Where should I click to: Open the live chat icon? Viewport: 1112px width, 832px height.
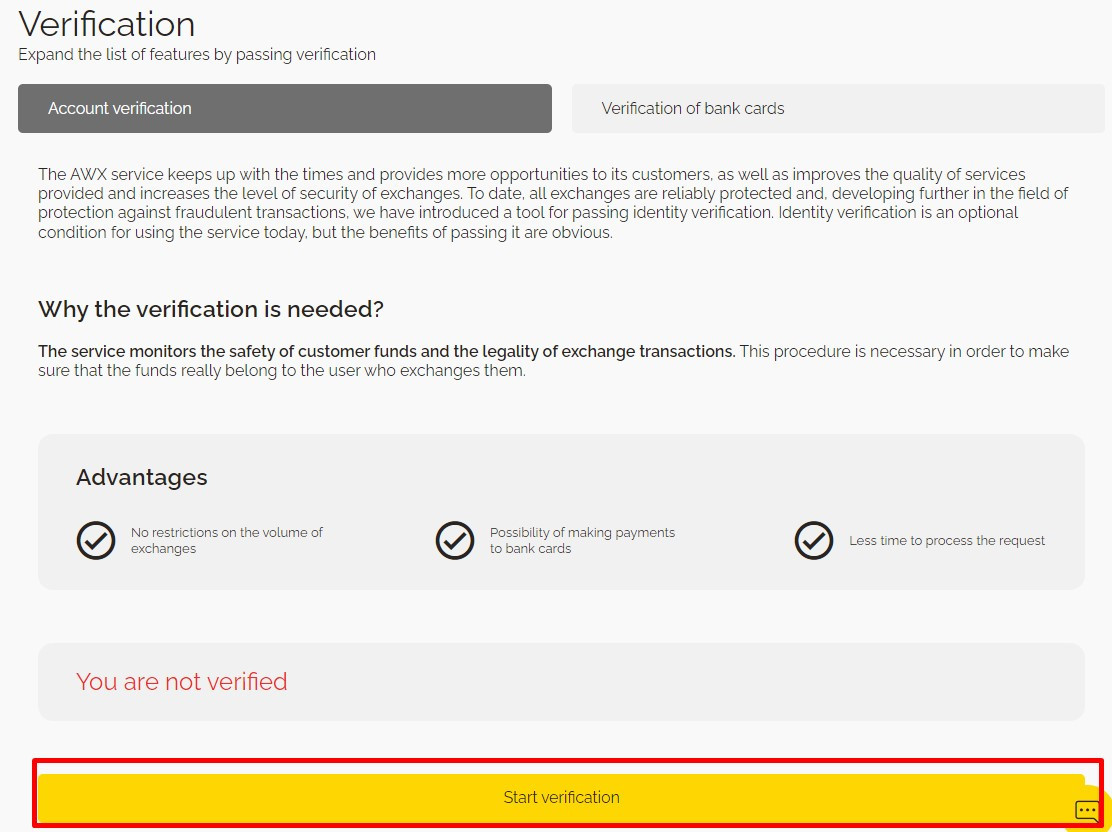pyautogui.click(x=1087, y=810)
